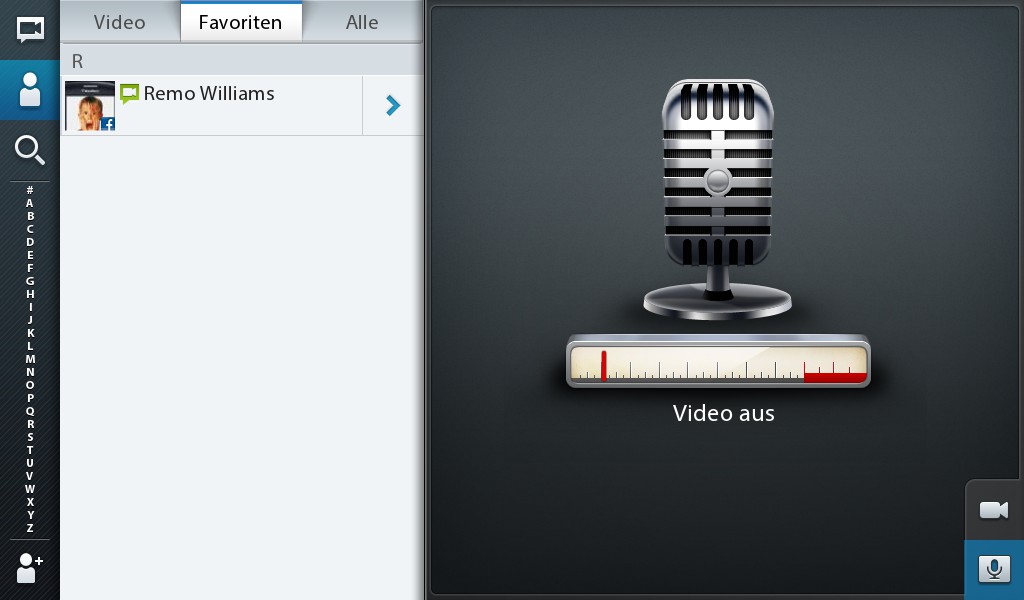Switch to the Favoriten tab
Viewport: 1024px width, 600px height.
pos(241,22)
